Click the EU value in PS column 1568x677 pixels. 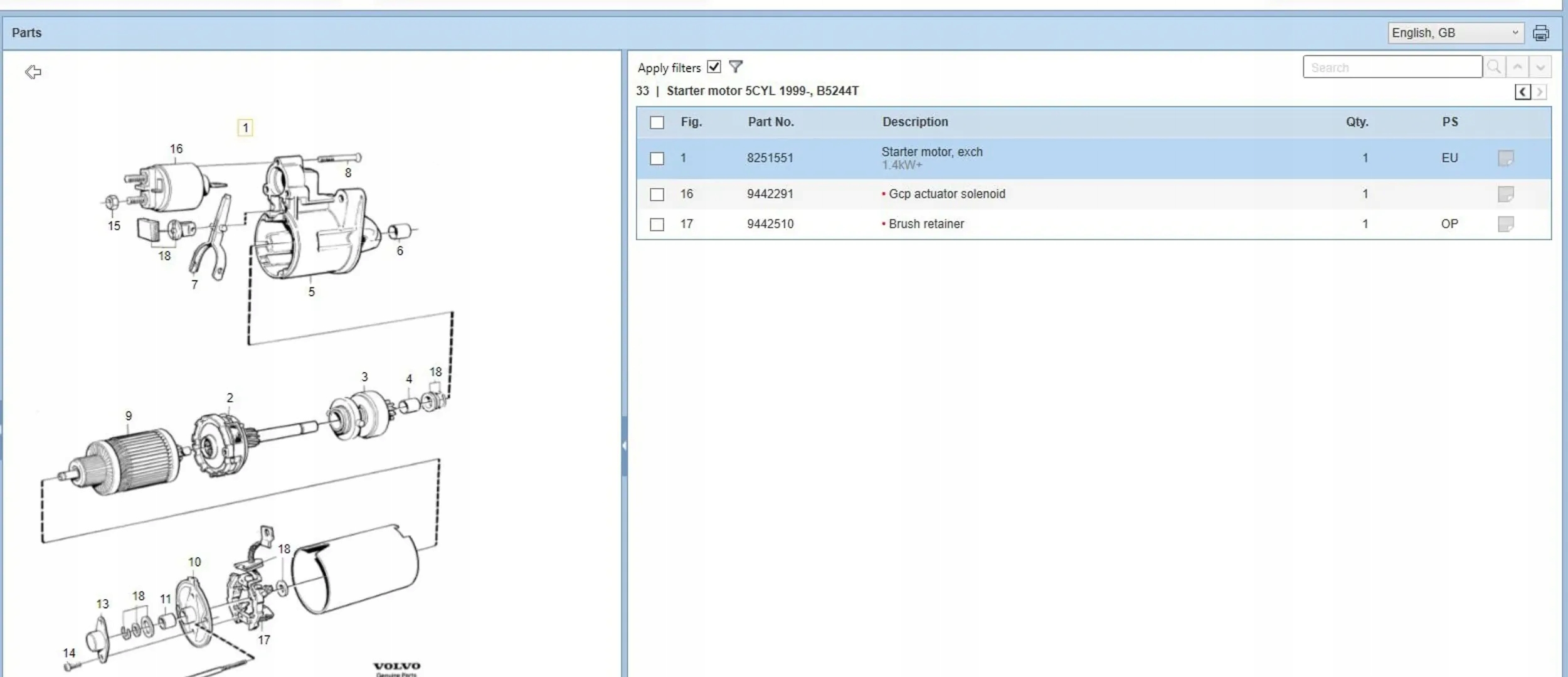1449,158
